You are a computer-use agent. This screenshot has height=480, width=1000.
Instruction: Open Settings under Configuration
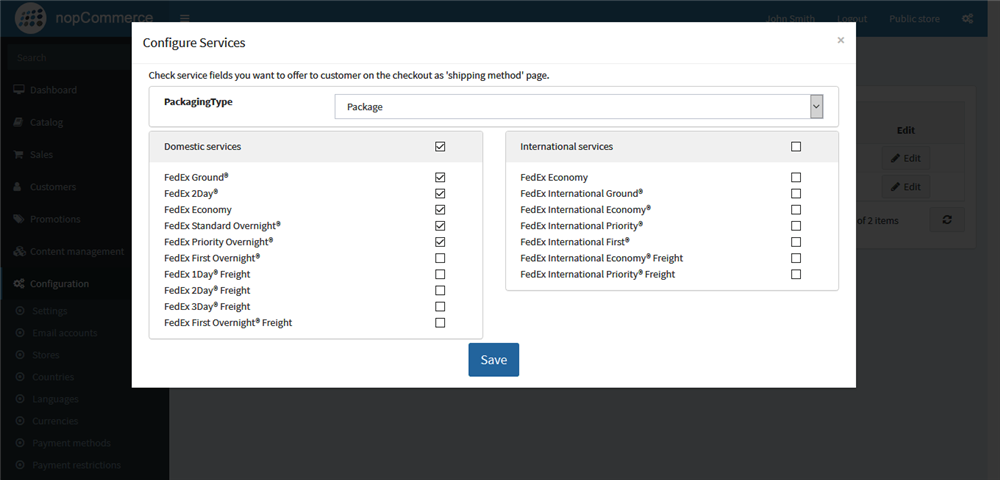coord(50,311)
